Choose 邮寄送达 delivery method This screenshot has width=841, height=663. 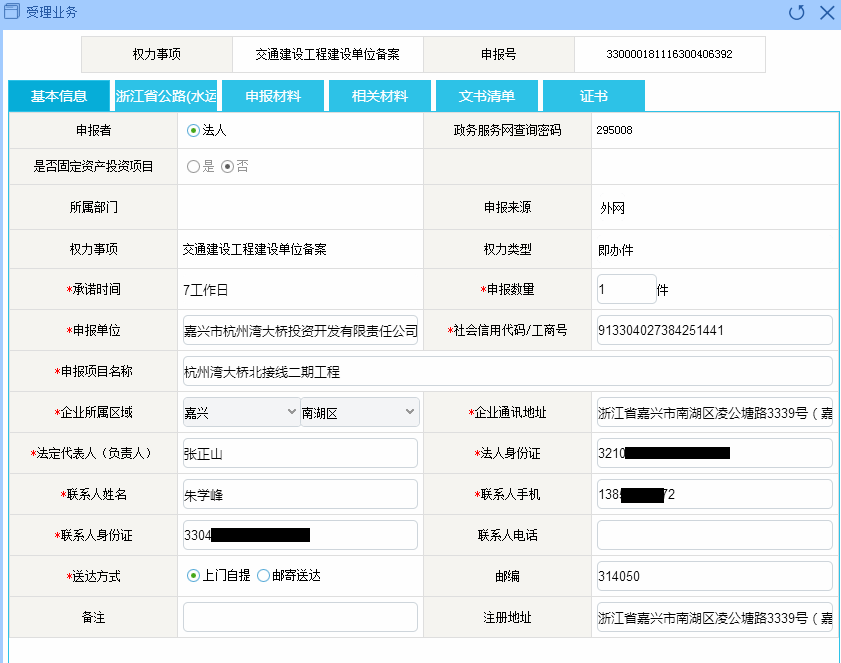point(263,575)
